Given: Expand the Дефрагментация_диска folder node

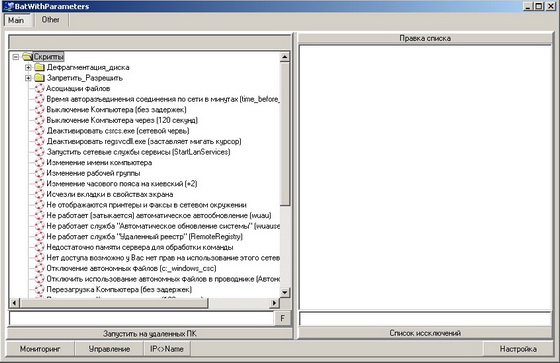Looking at the screenshot, I should pyautogui.click(x=28, y=67).
